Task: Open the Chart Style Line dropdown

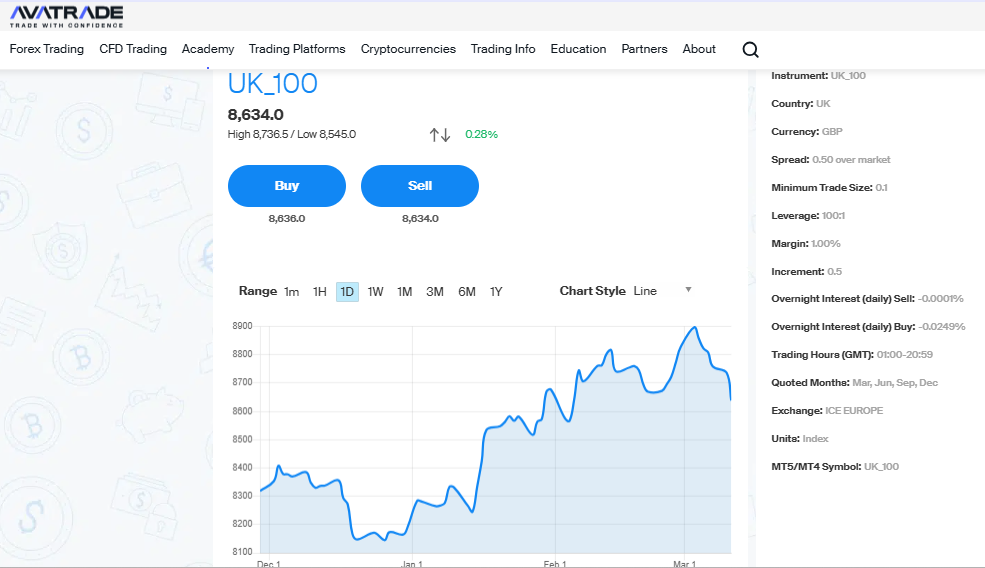Action: 662,291
